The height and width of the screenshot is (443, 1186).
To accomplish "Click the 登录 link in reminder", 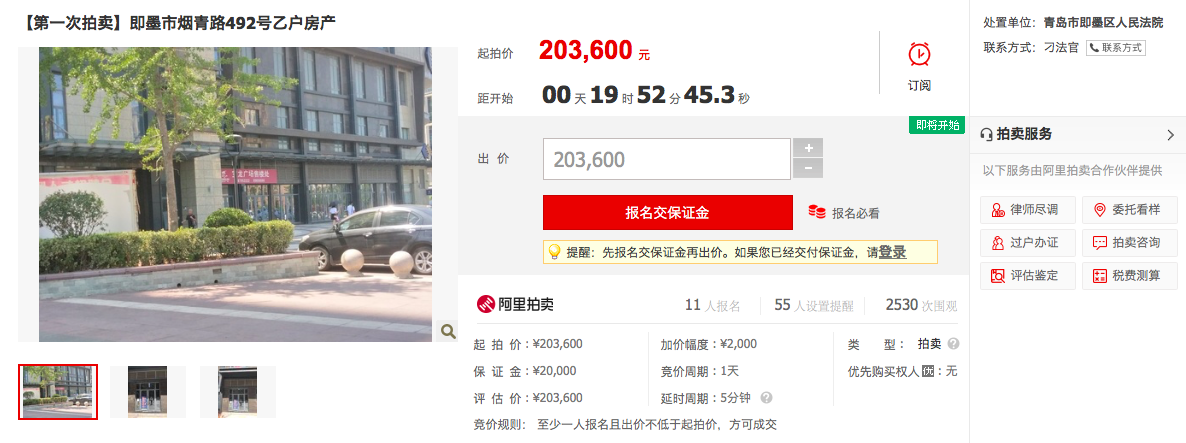I will tap(893, 252).
